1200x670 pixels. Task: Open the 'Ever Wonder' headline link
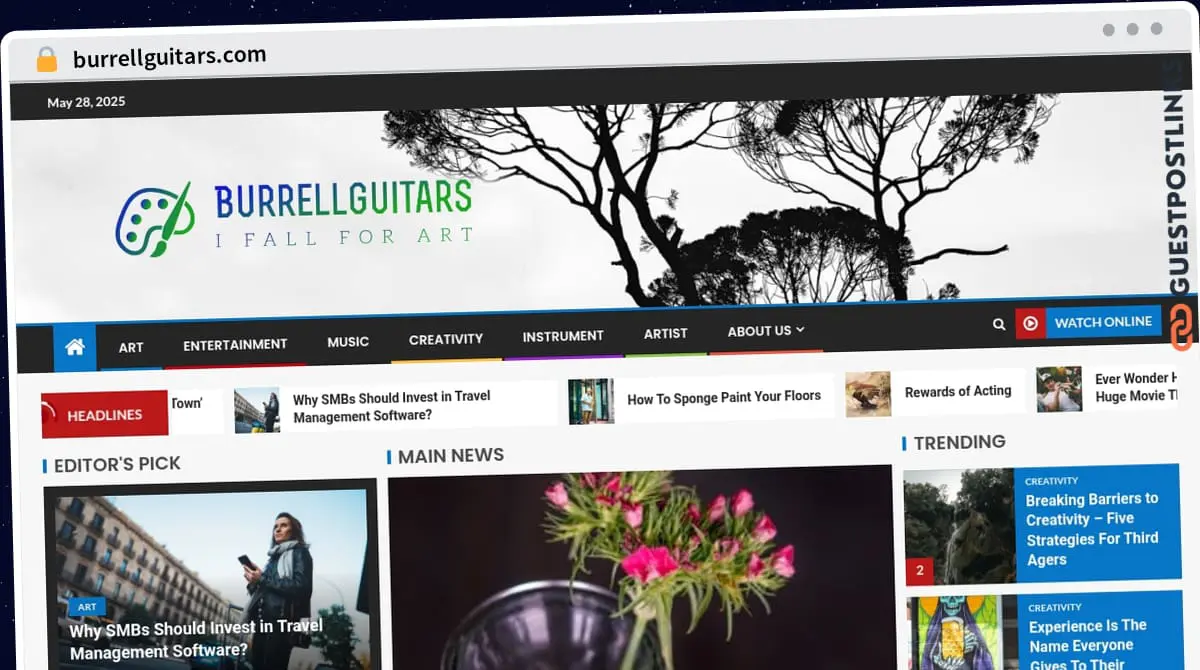coord(1137,387)
